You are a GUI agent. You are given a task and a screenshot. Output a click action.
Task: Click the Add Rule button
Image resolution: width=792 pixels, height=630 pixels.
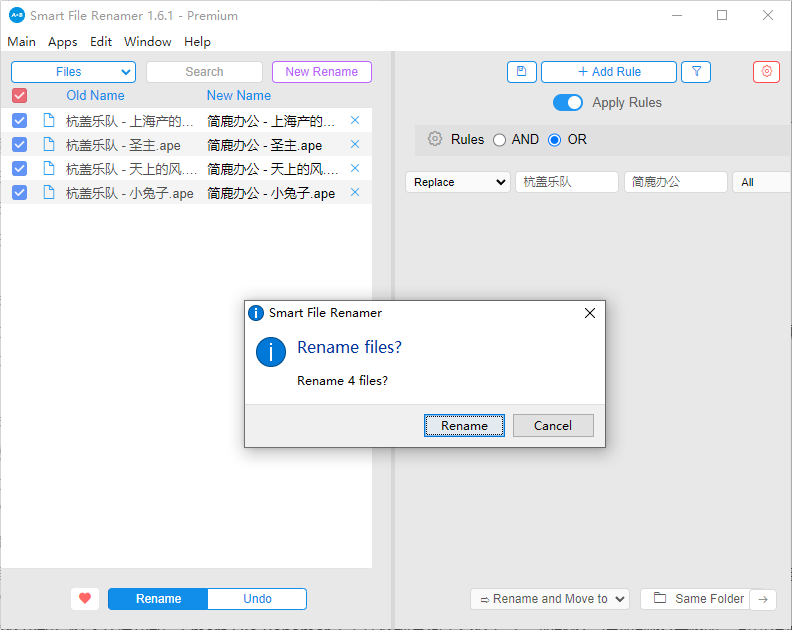click(x=609, y=72)
